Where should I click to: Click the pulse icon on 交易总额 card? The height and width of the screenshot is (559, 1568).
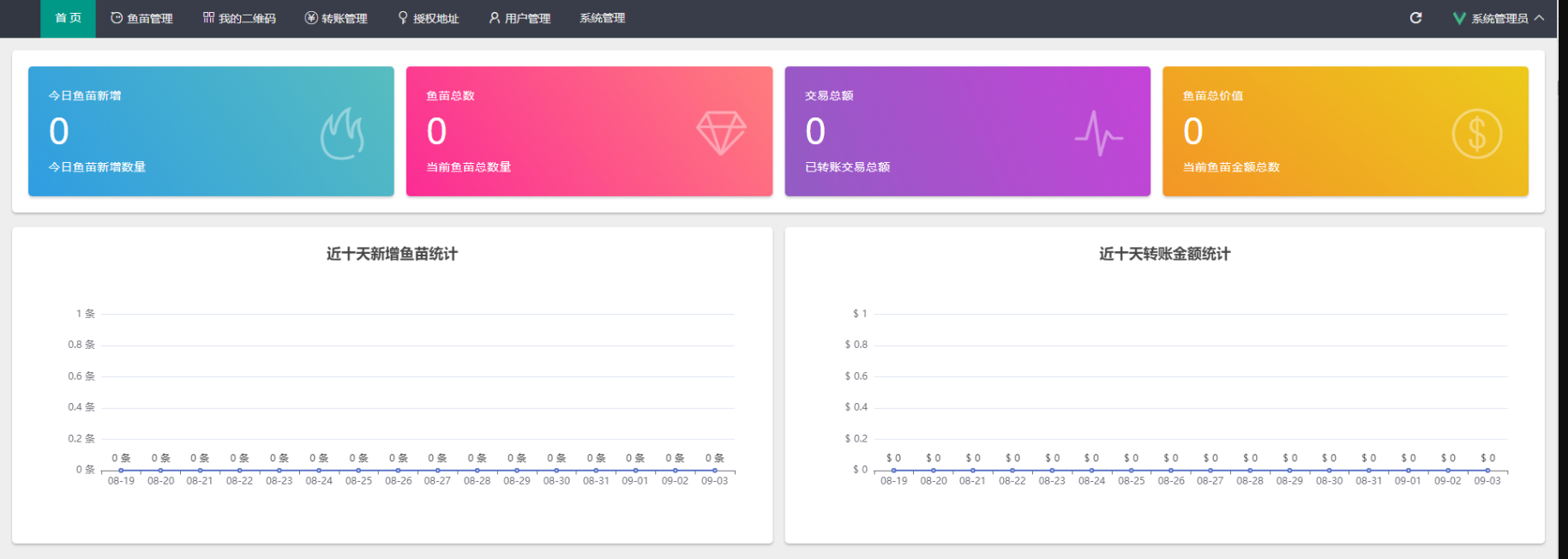click(1099, 133)
